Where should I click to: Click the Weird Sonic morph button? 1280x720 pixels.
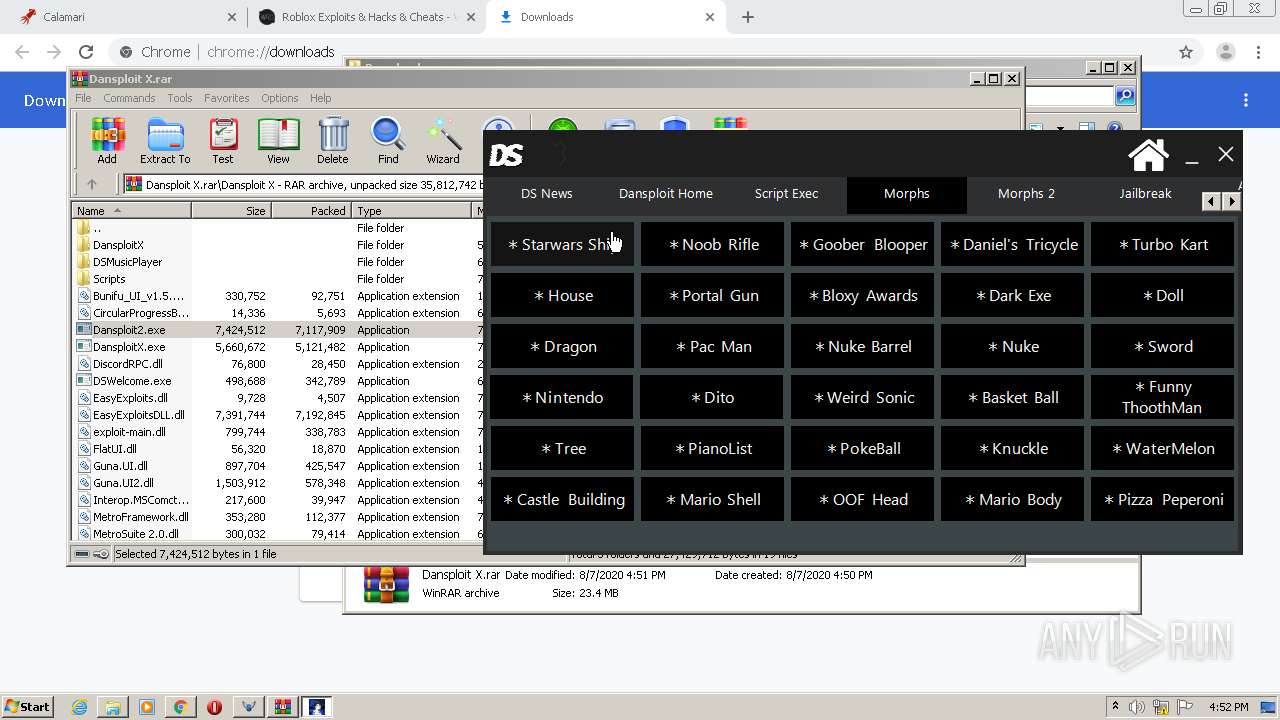coord(862,397)
